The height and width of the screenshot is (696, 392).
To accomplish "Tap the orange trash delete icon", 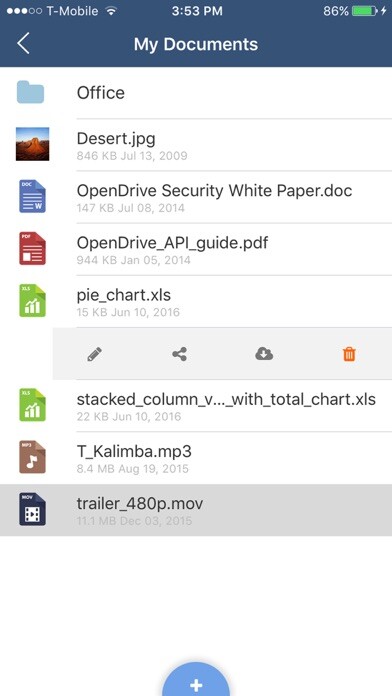I will (x=349, y=354).
